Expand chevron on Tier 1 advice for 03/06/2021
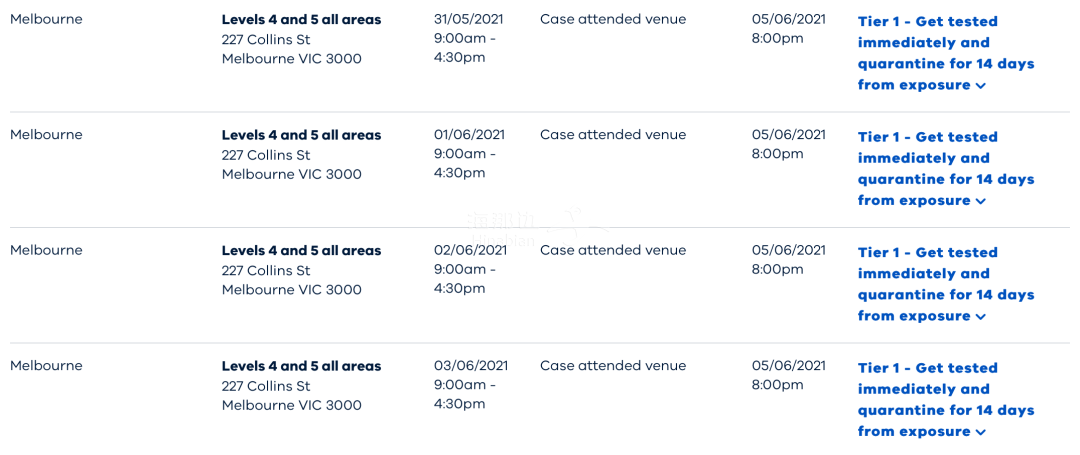 pyautogui.click(x=981, y=433)
